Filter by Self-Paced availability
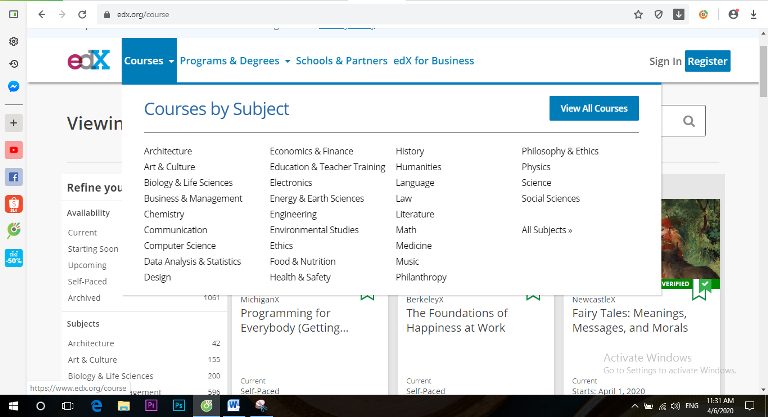 (x=87, y=281)
